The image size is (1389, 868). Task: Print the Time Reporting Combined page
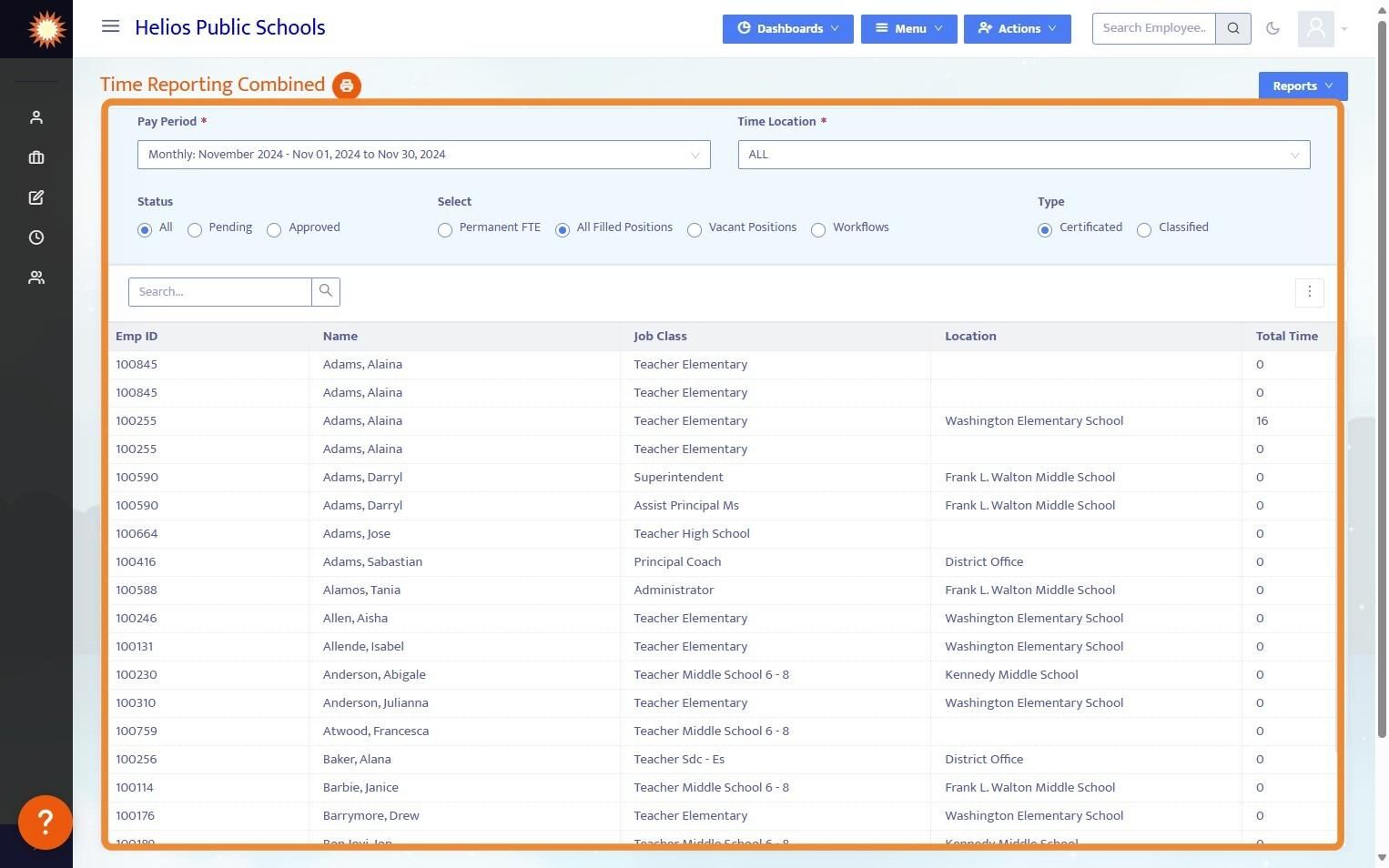(347, 86)
